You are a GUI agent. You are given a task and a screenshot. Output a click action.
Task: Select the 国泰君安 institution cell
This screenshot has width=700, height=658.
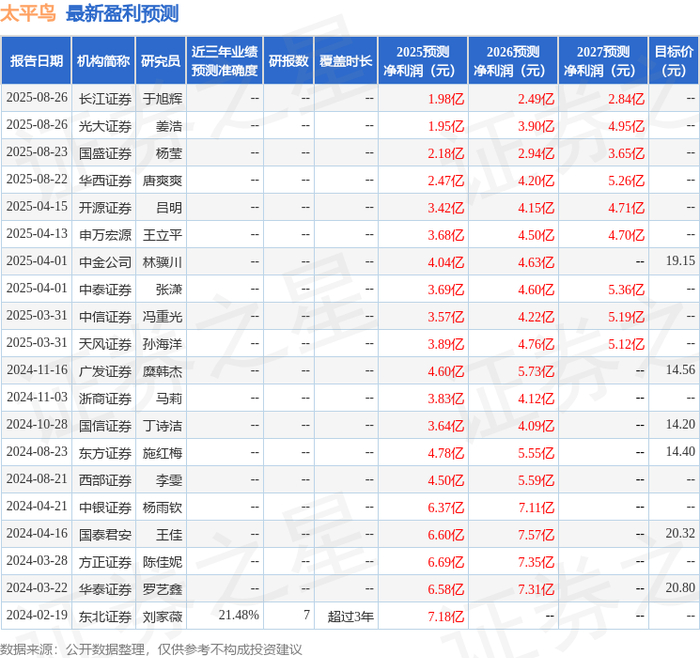tap(105, 535)
